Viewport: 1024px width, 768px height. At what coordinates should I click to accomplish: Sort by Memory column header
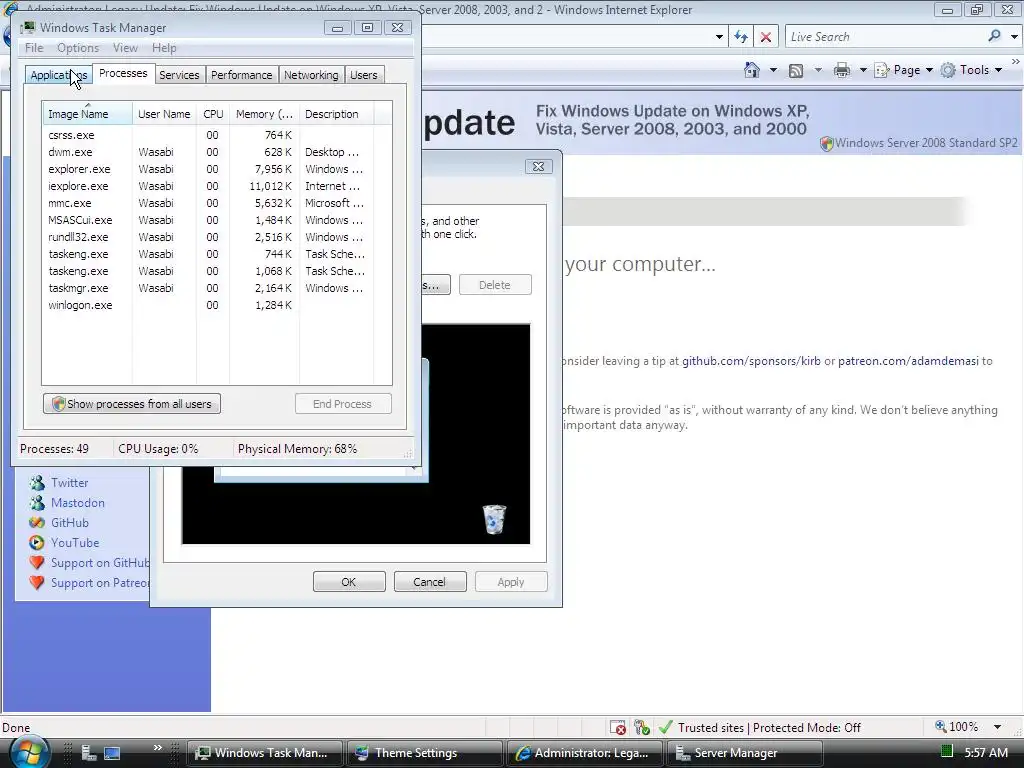click(x=264, y=114)
